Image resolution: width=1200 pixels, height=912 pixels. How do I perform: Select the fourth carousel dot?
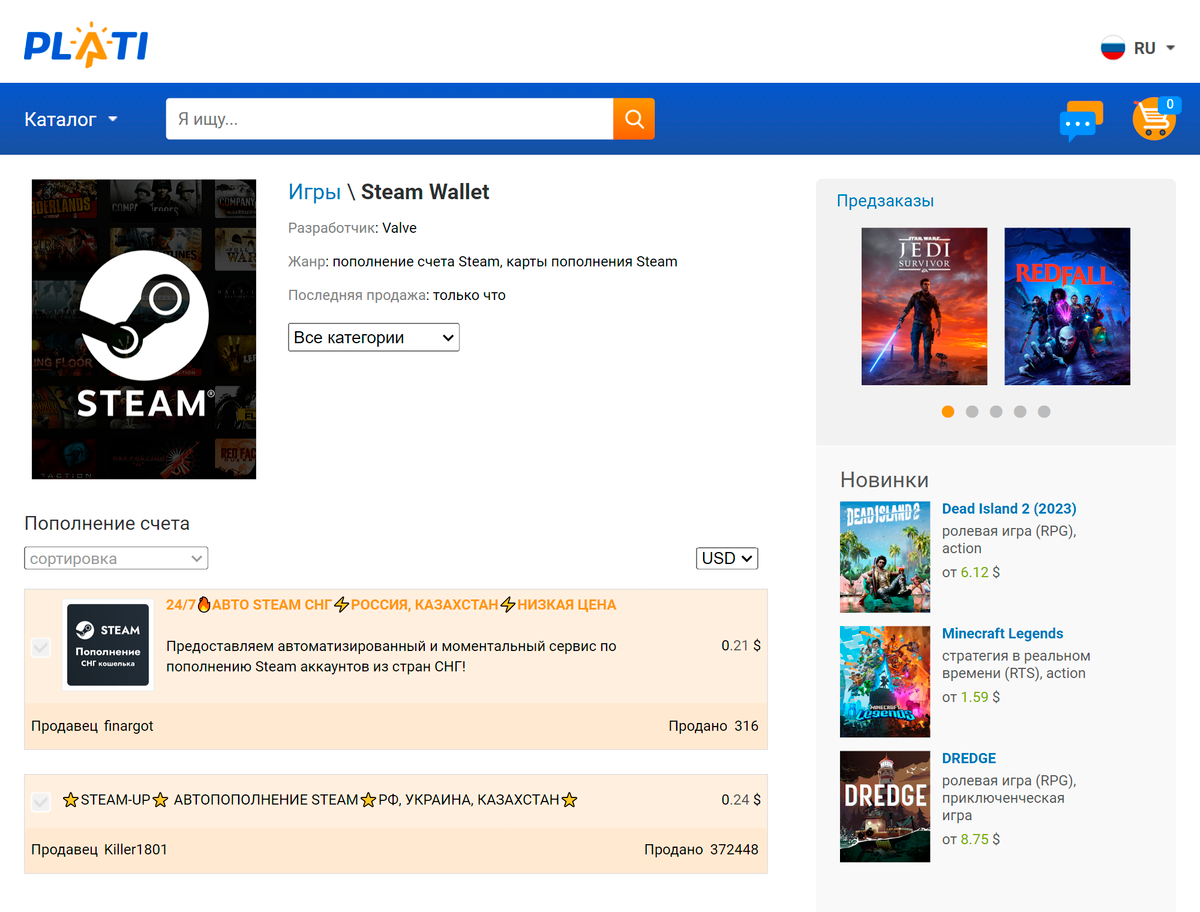pyautogui.click(x=1020, y=411)
